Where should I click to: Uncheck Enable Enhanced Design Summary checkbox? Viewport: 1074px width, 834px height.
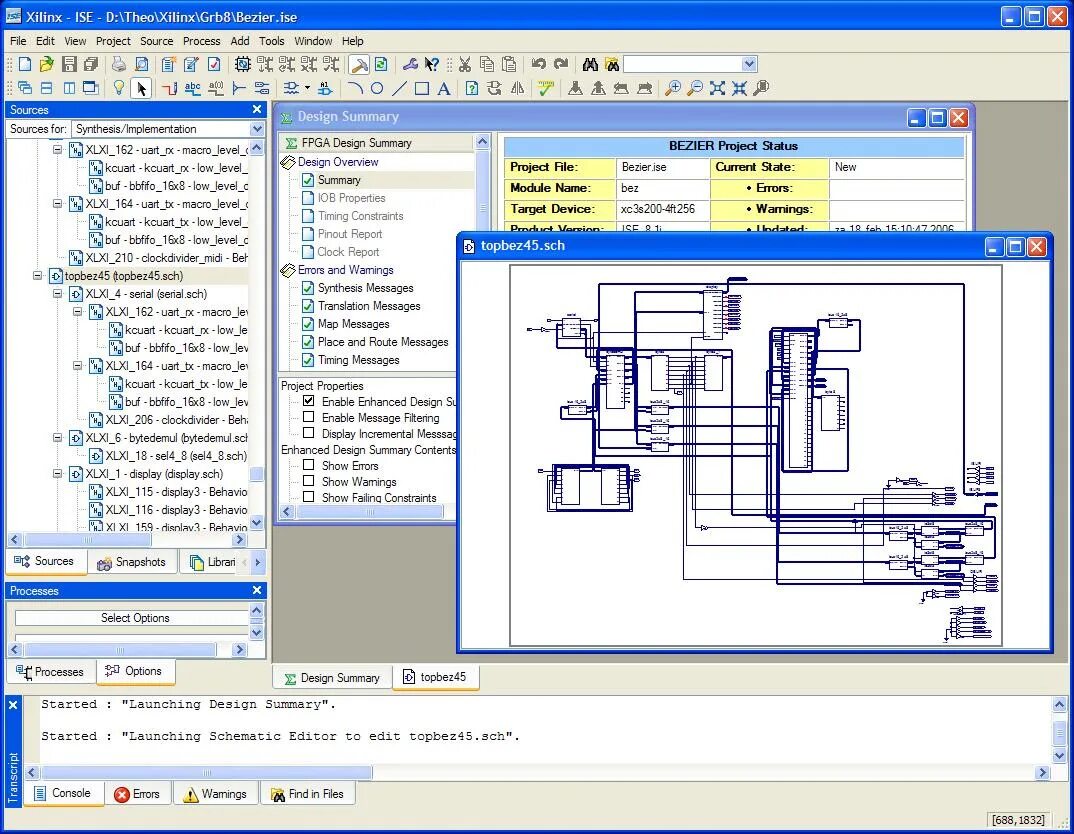(x=309, y=401)
